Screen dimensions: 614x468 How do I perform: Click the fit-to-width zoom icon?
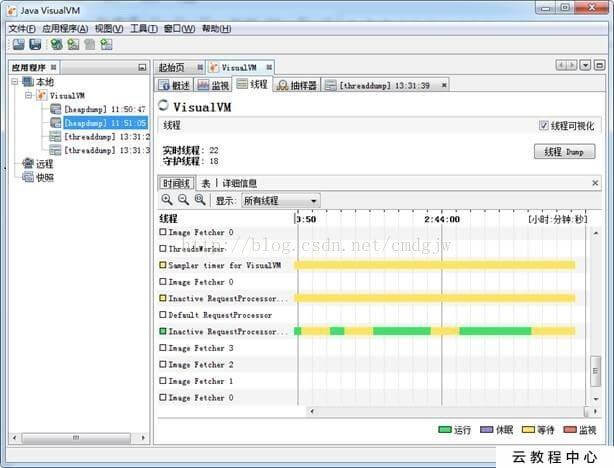200,200
